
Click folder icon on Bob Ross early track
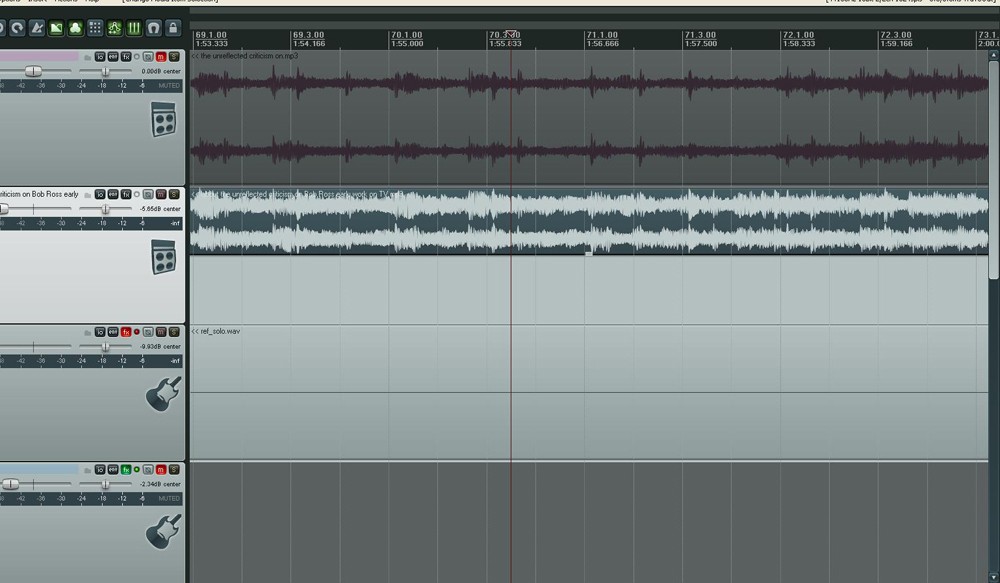(x=87, y=194)
